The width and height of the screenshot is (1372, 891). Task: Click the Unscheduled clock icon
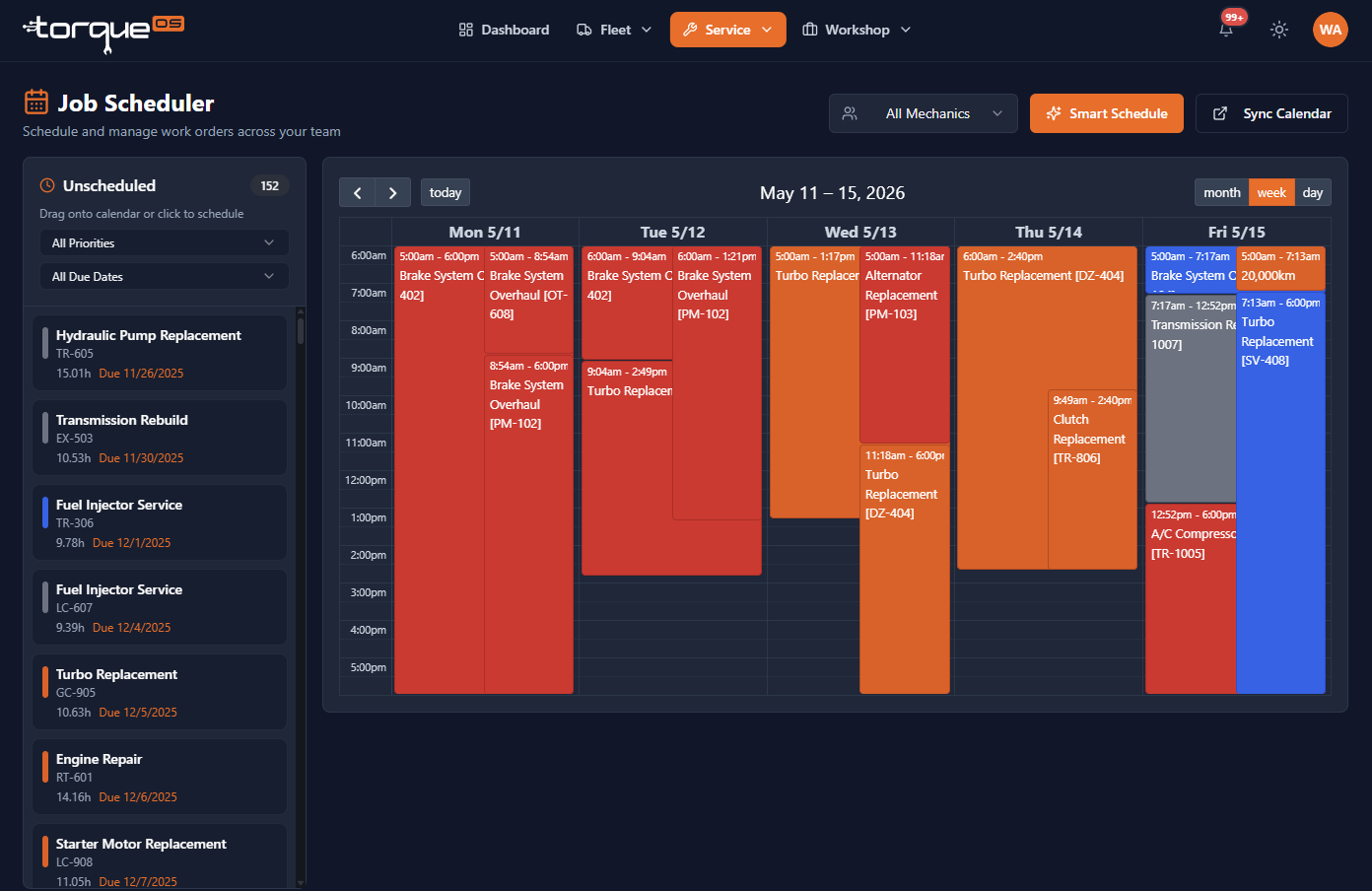pyautogui.click(x=46, y=185)
